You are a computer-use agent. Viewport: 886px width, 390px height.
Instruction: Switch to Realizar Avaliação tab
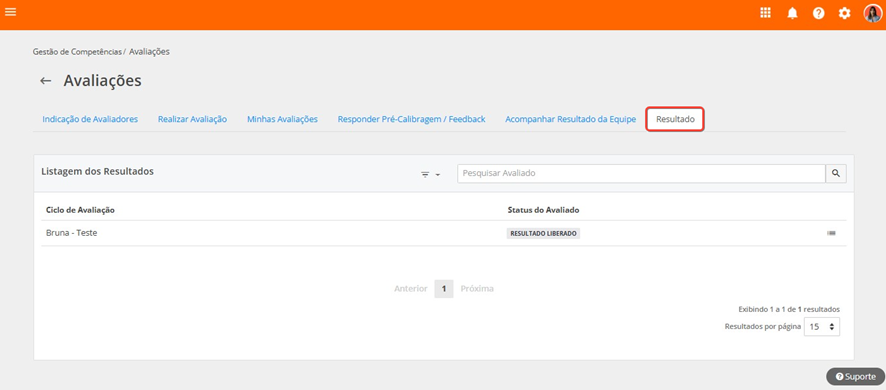(x=193, y=119)
